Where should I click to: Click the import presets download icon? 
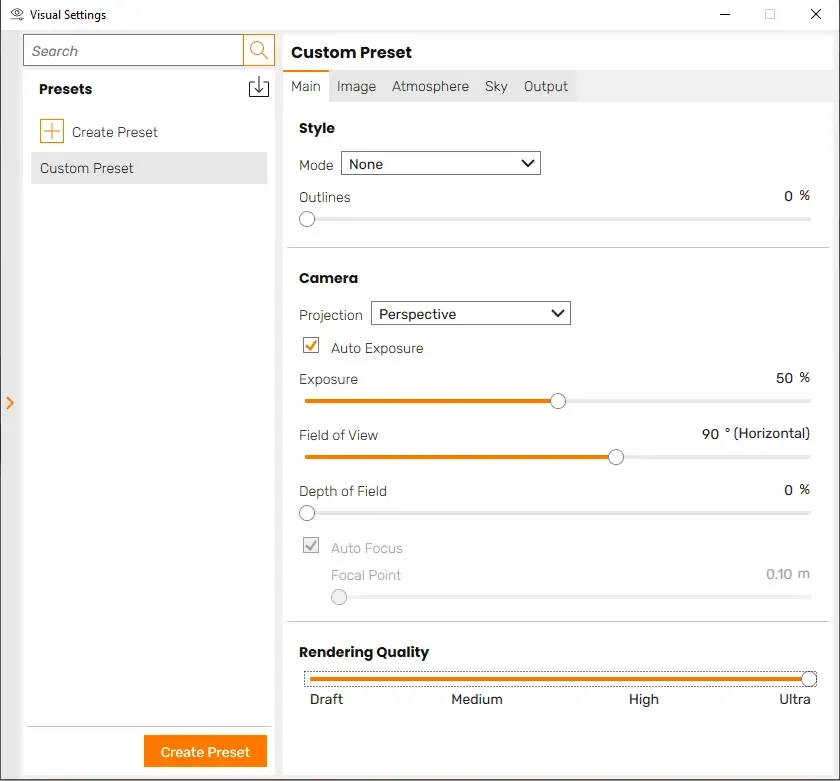[258, 88]
